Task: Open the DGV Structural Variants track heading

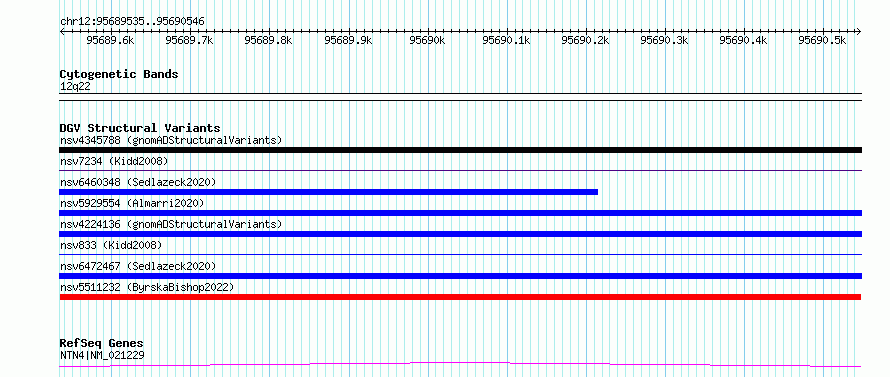Action: point(140,128)
